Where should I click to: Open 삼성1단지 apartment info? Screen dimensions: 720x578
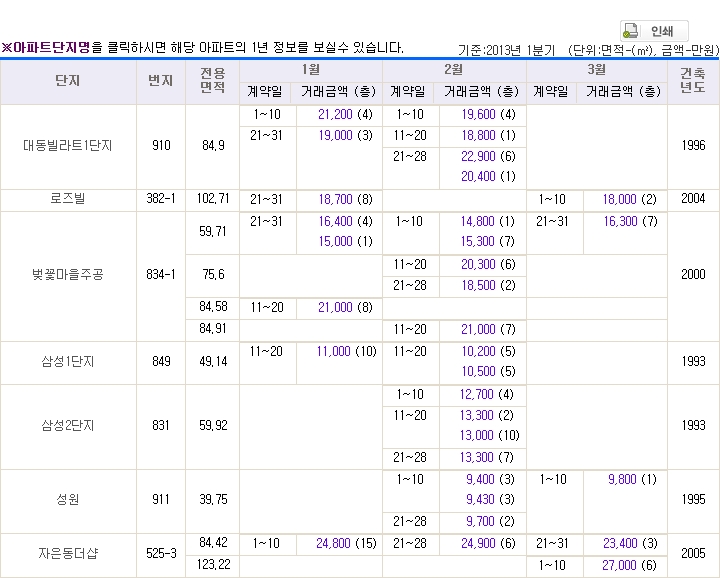[68, 361]
